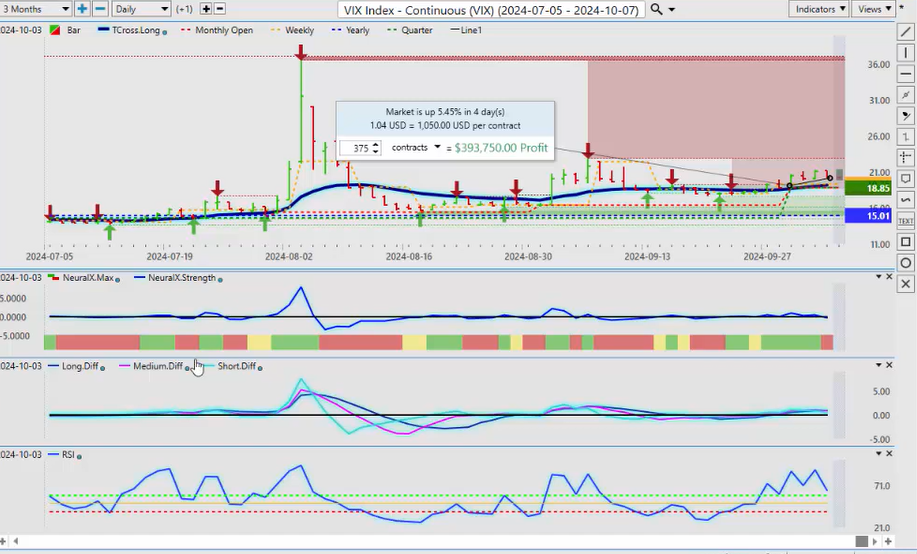Click the blue minus zoom out button
Image resolution: width=917 pixels, height=554 pixels.
pyautogui.click(x=100, y=9)
